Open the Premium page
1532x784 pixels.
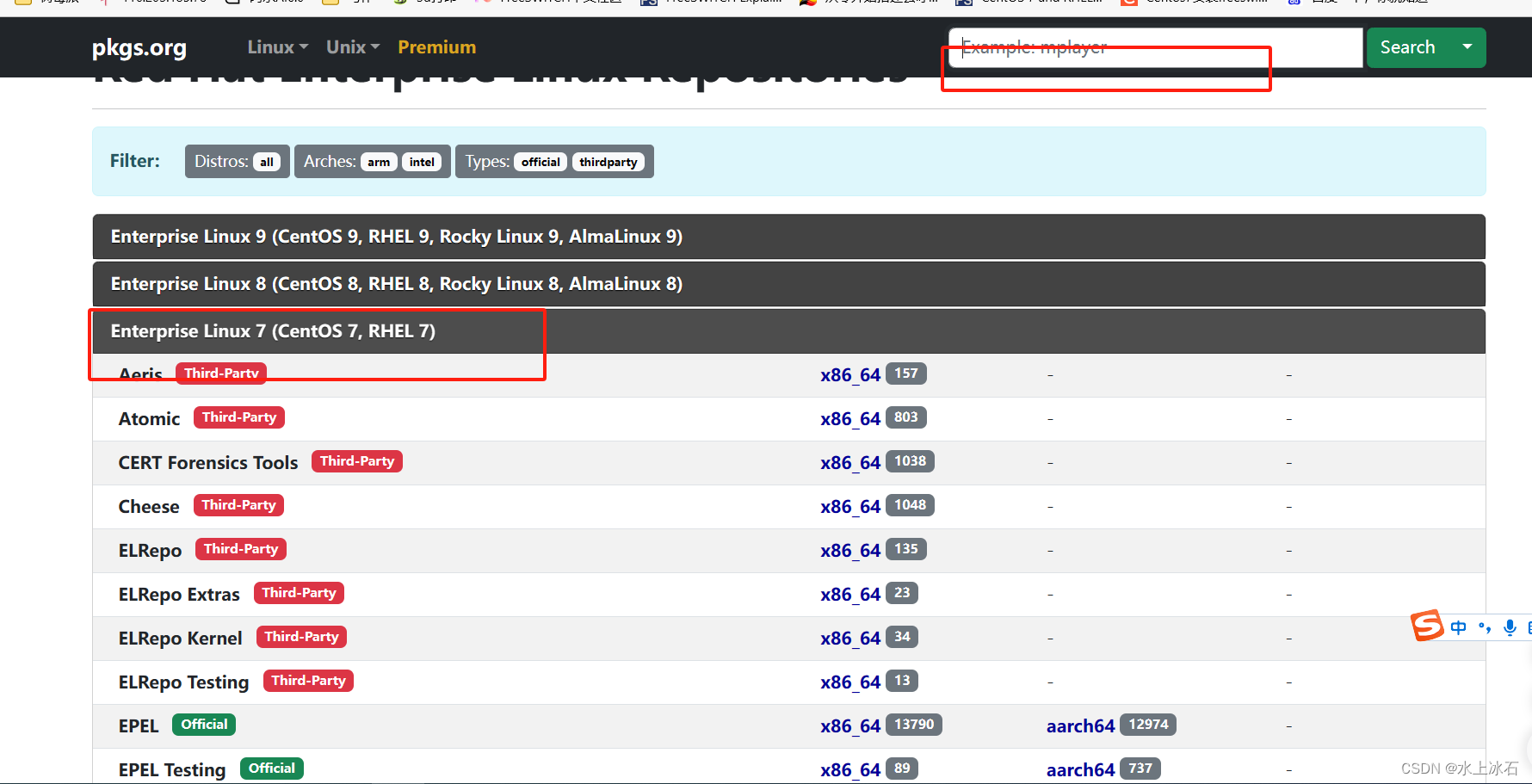(x=436, y=47)
